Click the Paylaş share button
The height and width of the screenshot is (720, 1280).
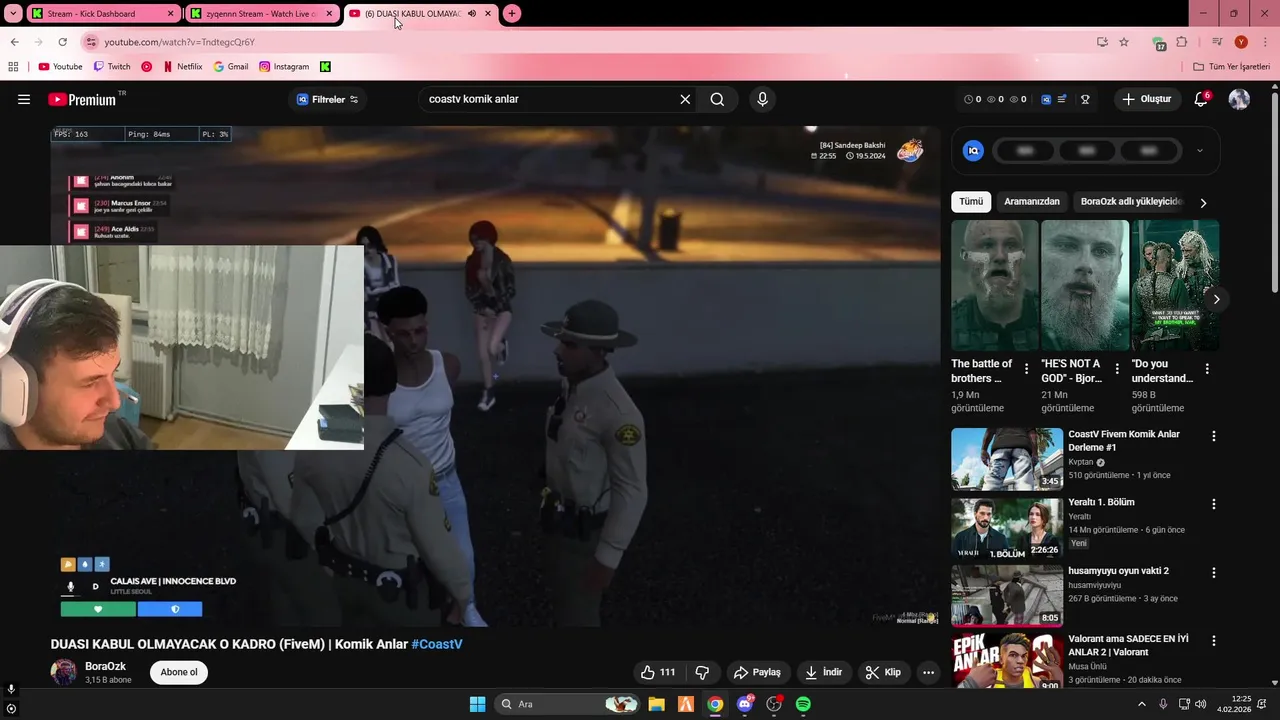click(x=759, y=672)
